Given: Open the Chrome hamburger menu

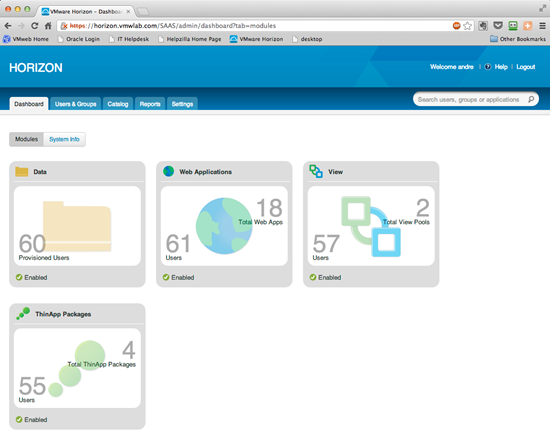Looking at the screenshot, I should pos(542,26).
